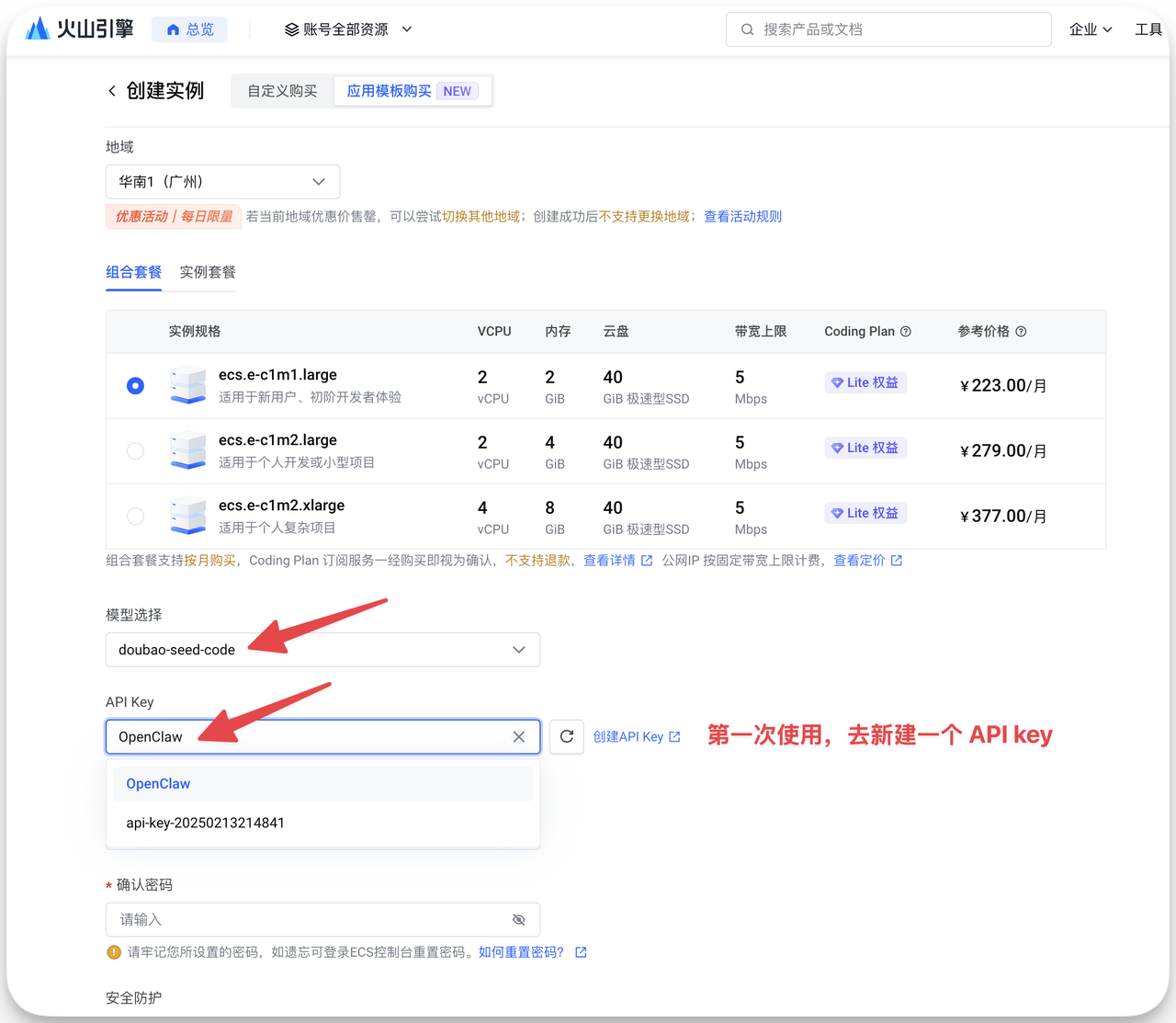Click the warning icon beside password note
The width and height of the screenshot is (1176, 1023).
[114, 952]
